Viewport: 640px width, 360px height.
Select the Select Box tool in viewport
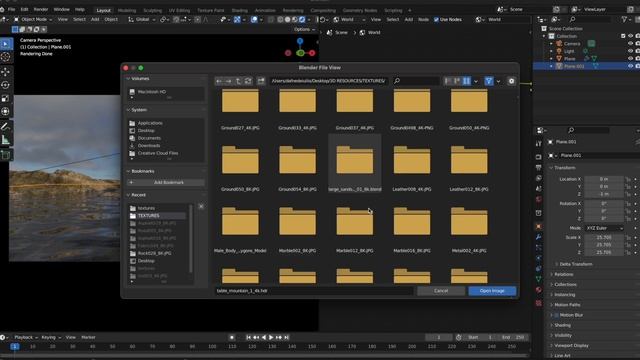tap(6, 44)
